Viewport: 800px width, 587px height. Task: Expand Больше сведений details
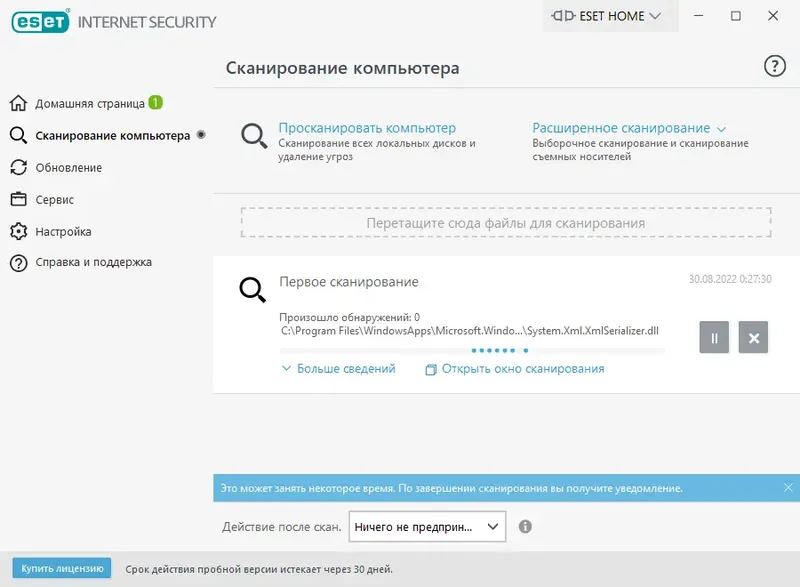click(x=338, y=368)
